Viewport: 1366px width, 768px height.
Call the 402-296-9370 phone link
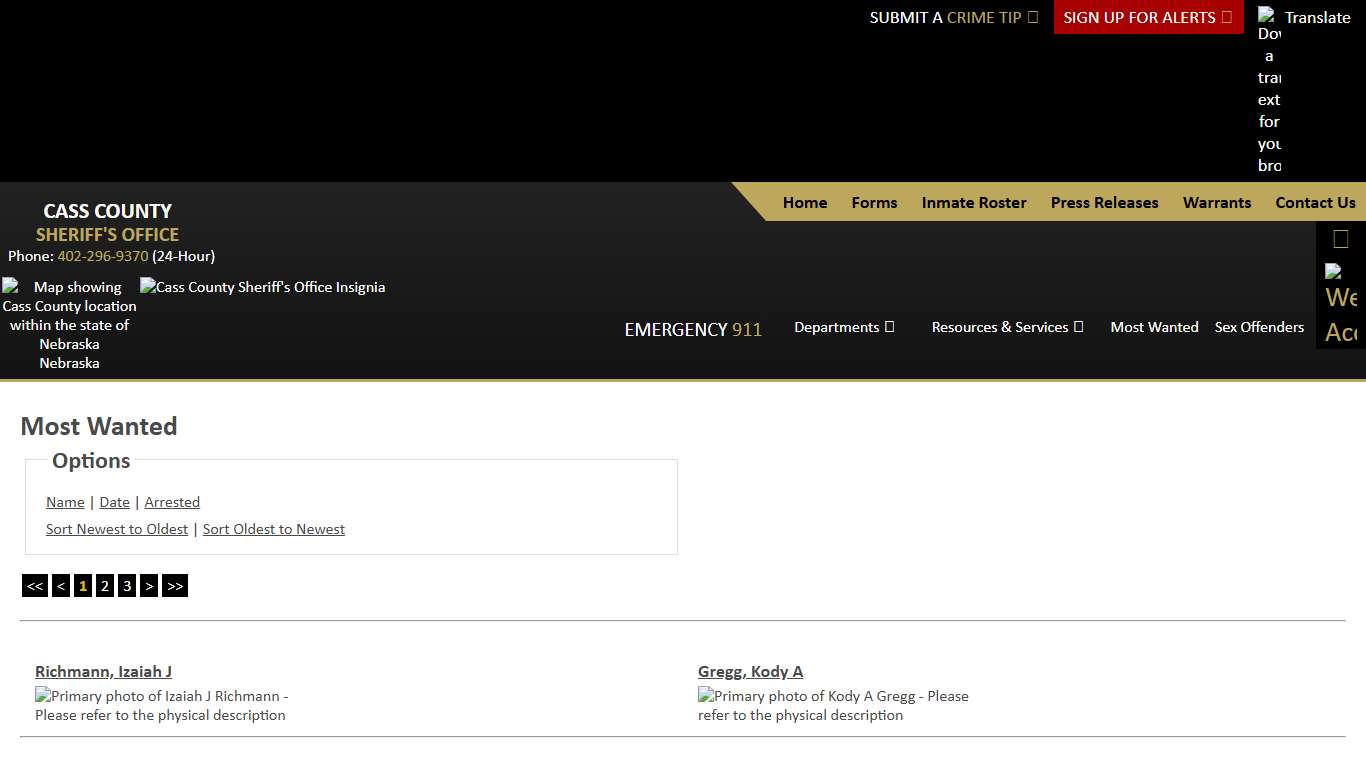click(102, 256)
